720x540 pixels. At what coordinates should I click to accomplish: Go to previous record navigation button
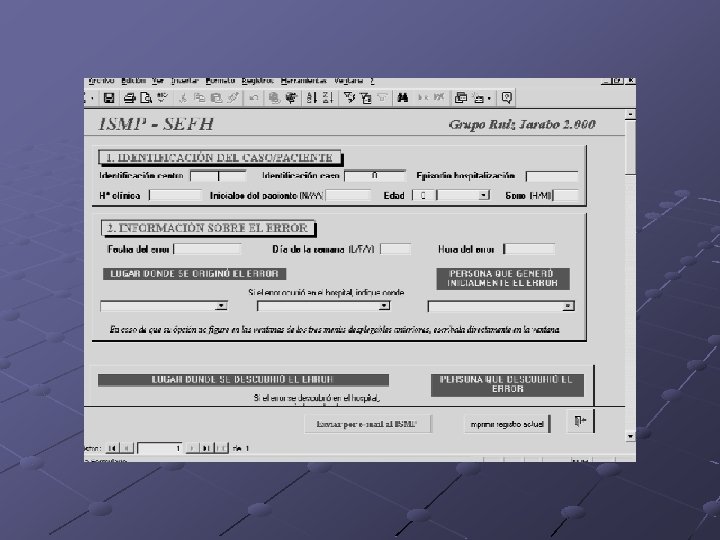[x=127, y=448]
